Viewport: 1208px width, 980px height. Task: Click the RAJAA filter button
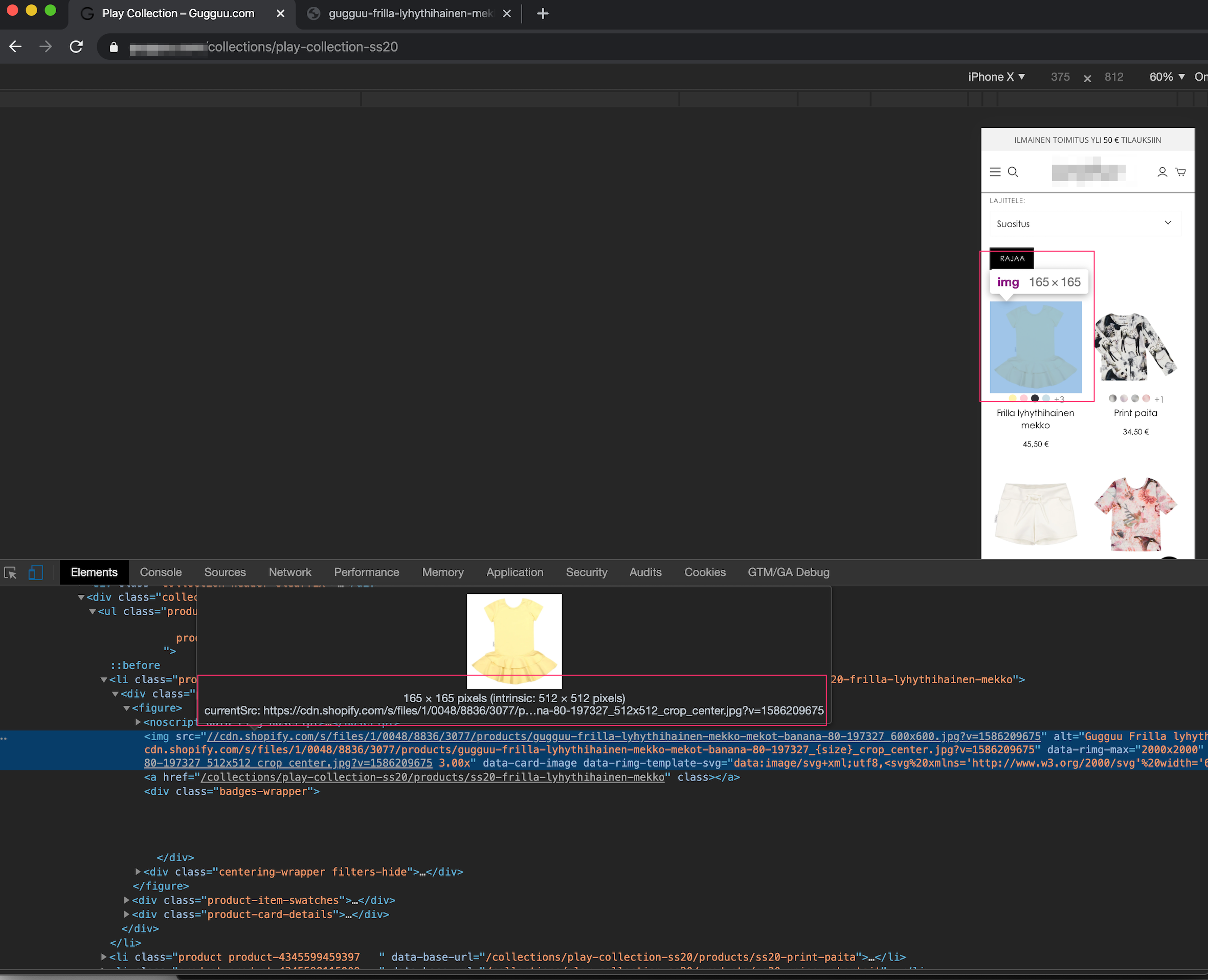[x=1012, y=258]
